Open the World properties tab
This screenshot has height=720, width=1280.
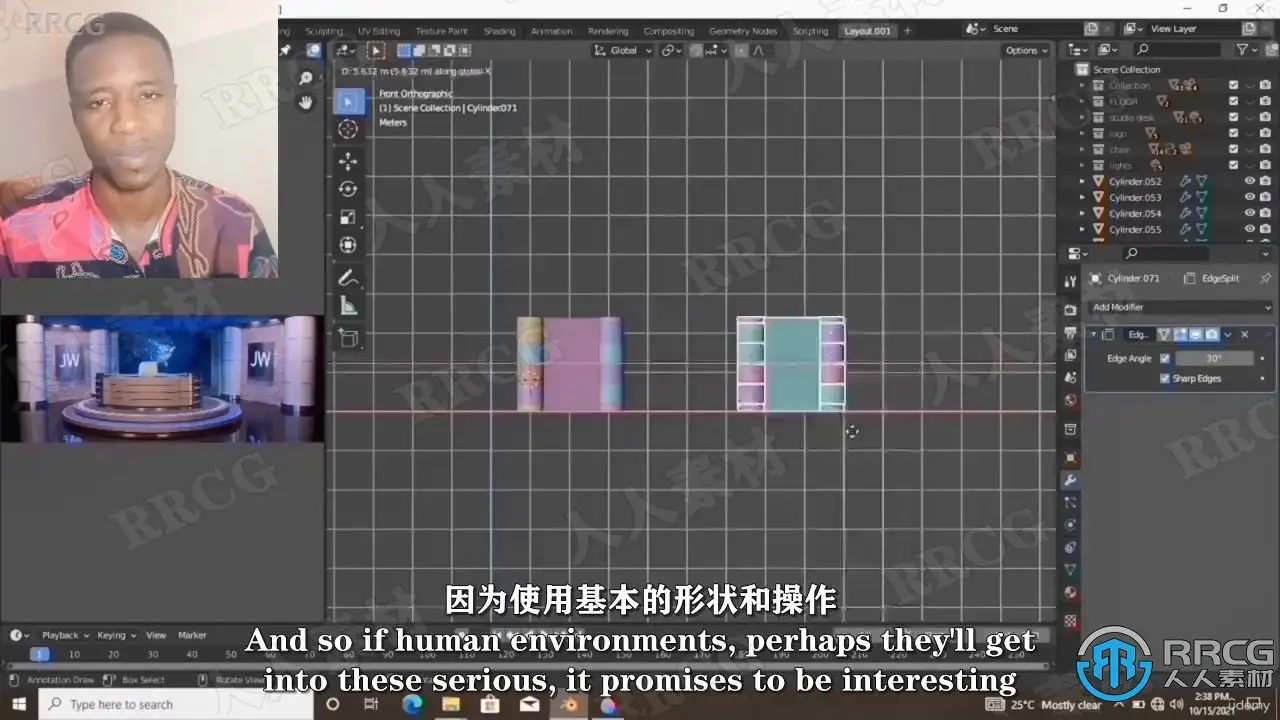pos(1071,402)
